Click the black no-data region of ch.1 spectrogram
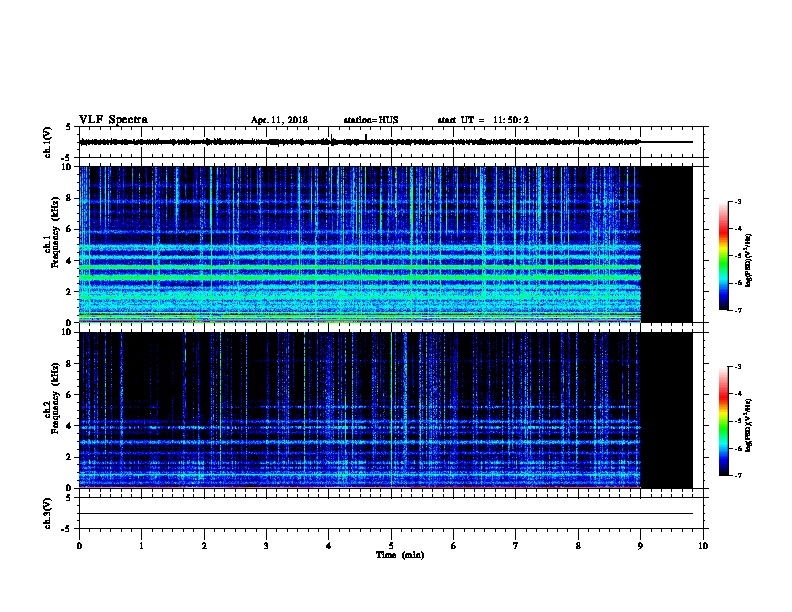792x612 pixels. [667, 244]
